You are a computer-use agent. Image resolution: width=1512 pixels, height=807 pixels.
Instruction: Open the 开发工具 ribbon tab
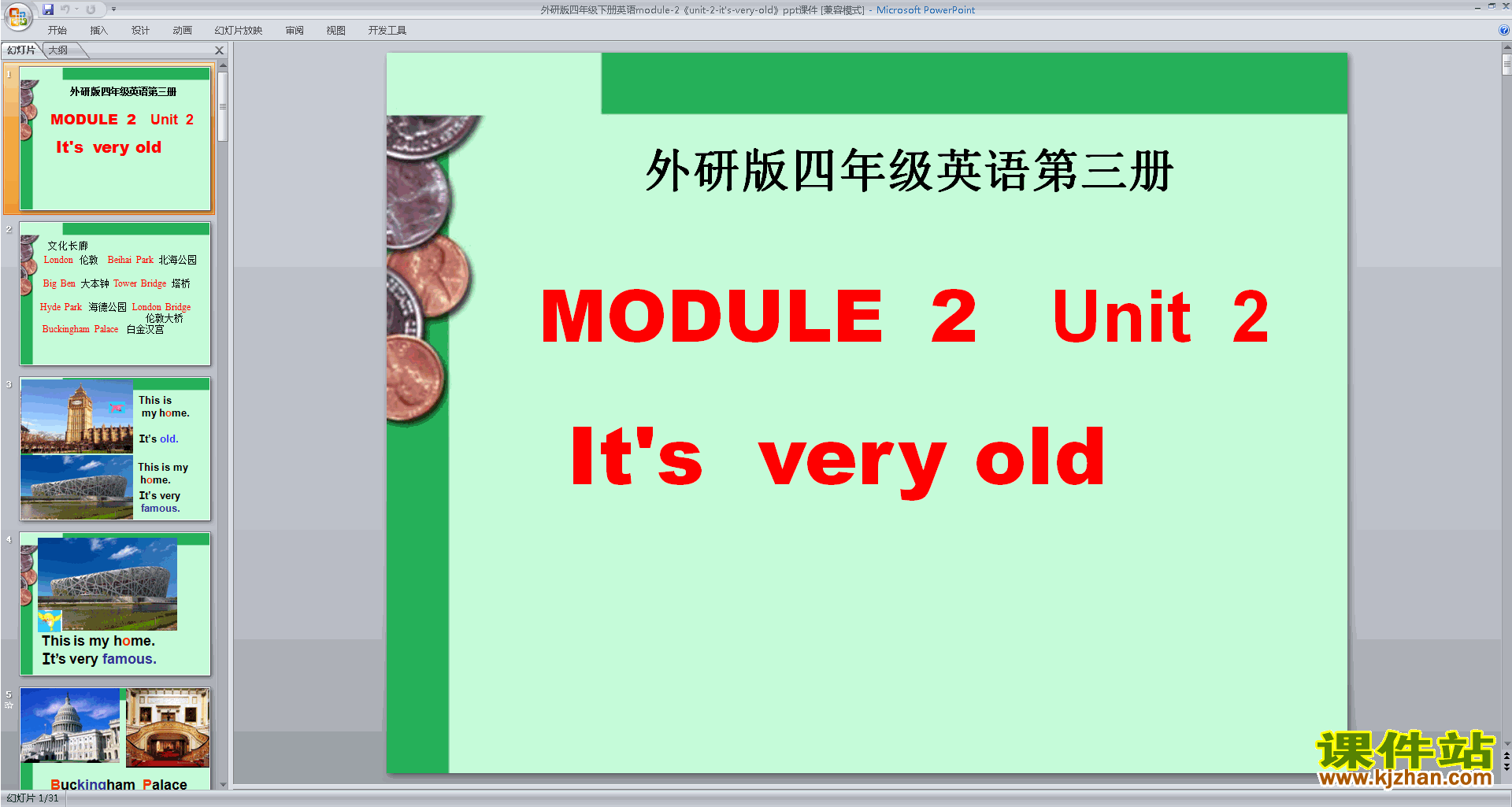(x=387, y=31)
